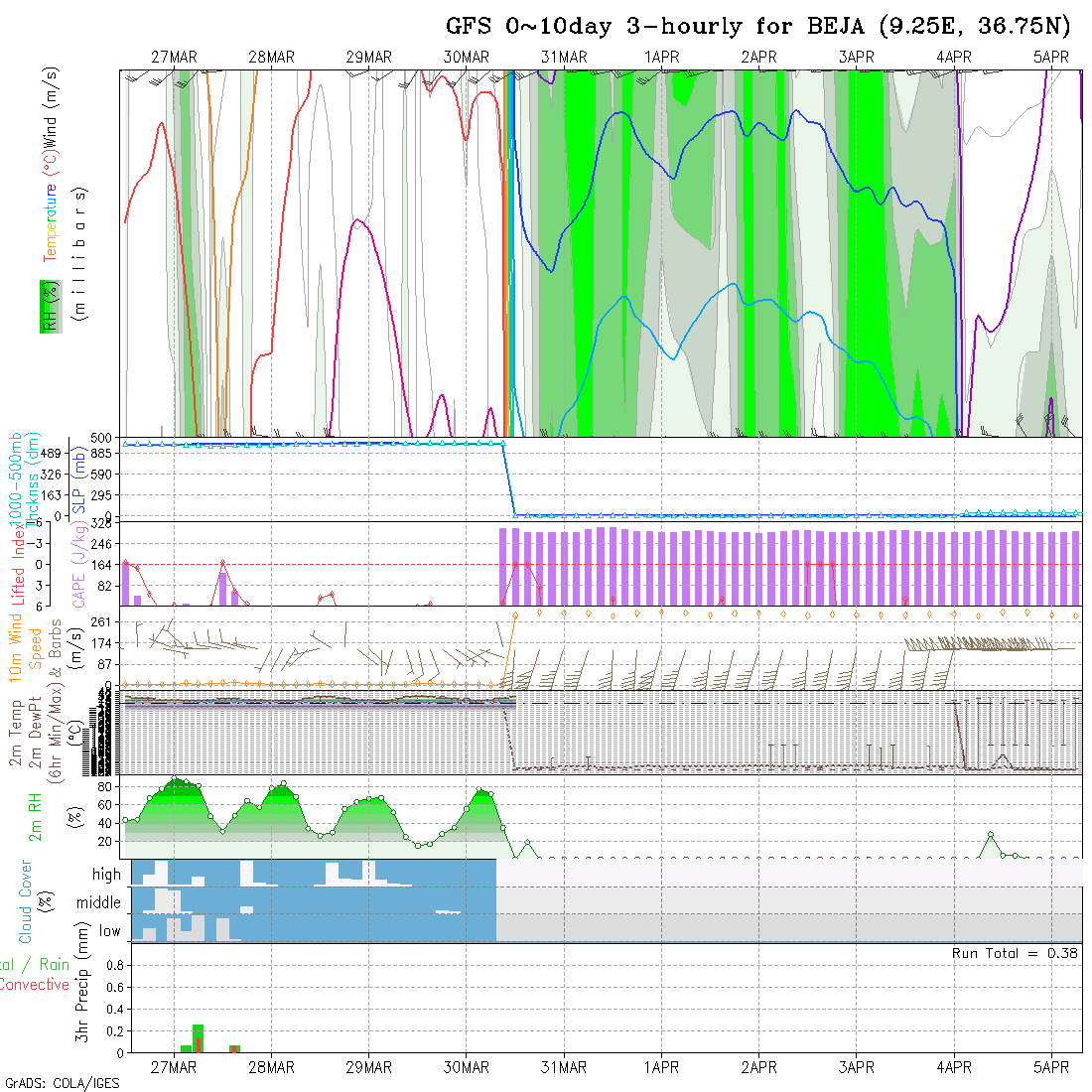This screenshot has height=1092, width=1092.
Task: Select the high cloud cover row label
Action: coord(106,875)
